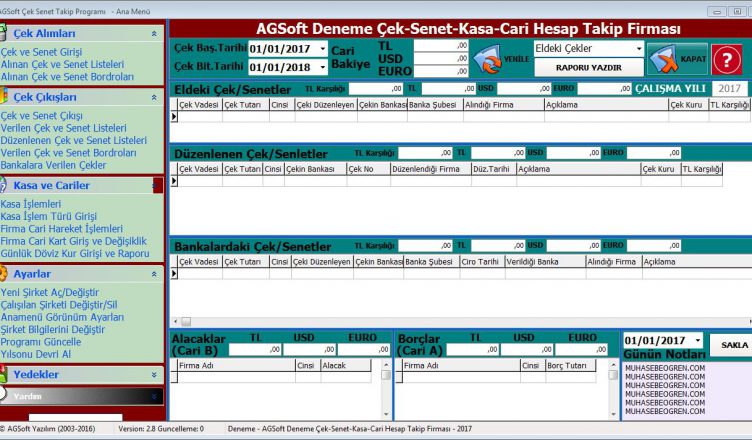Screen dimensions: 752x440
Task: Expand the Yedekler section
Action: [x=154, y=375]
